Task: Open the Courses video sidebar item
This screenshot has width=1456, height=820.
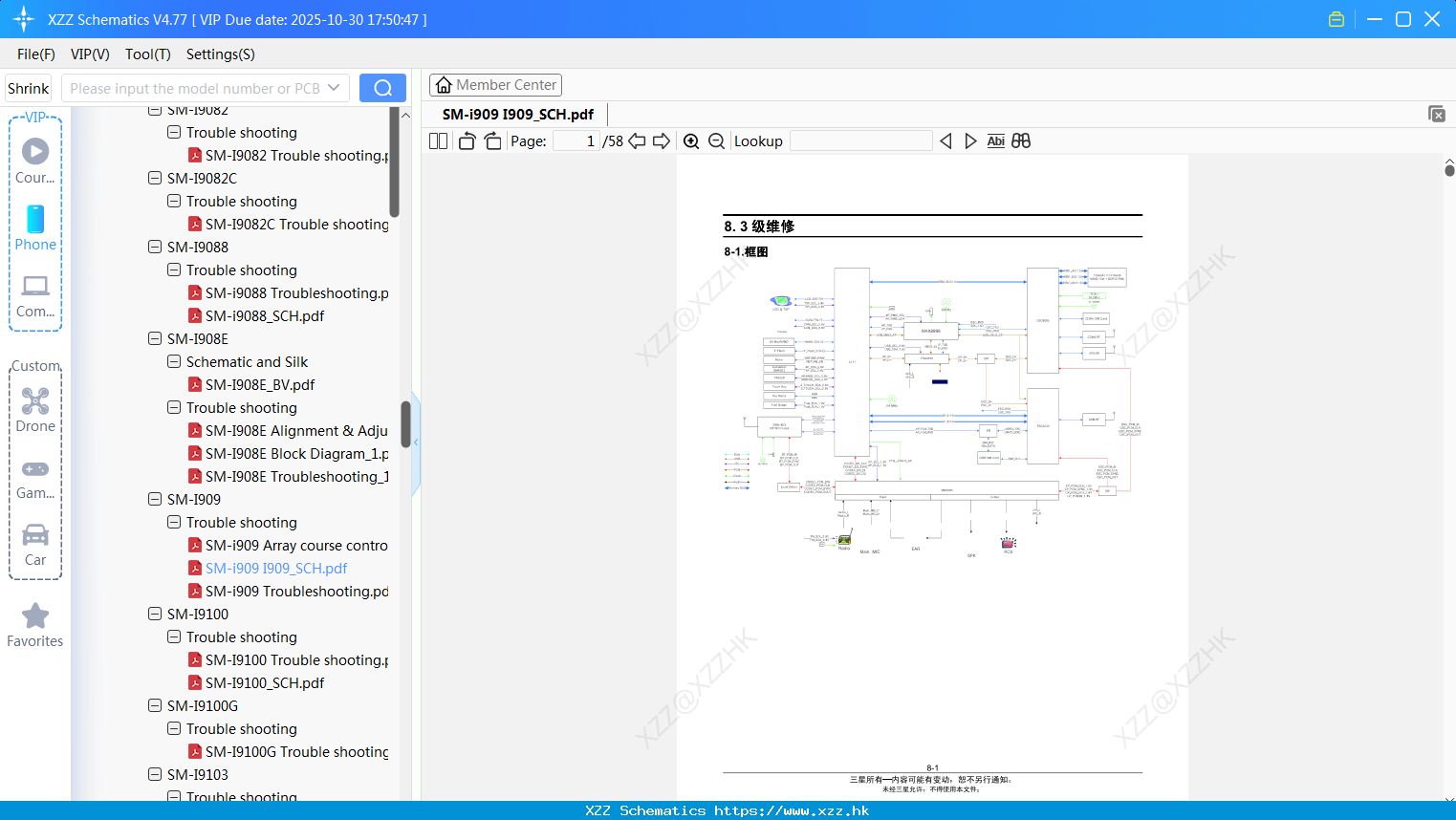Action: [35, 161]
